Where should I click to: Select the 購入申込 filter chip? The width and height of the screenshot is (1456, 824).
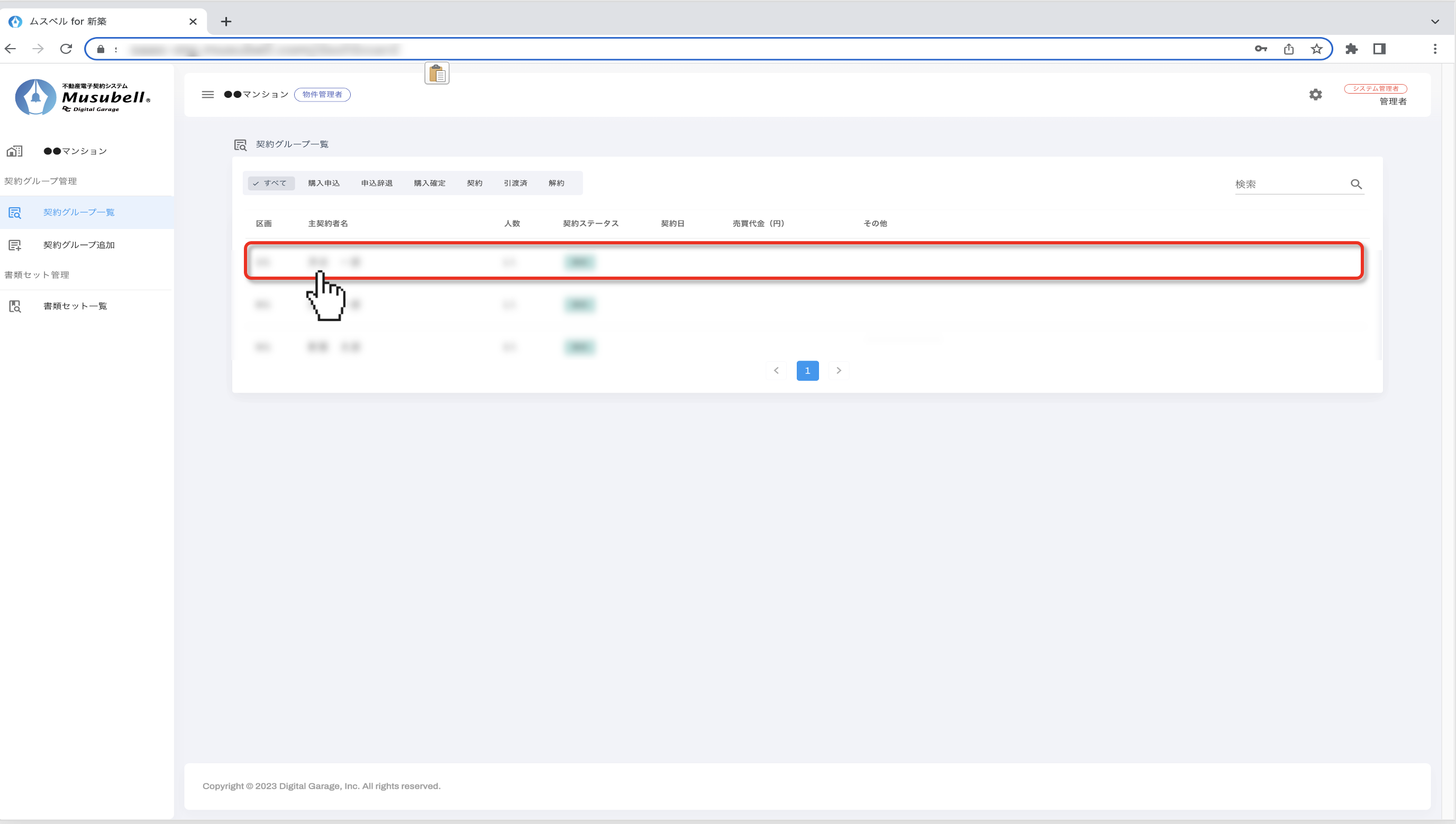[324, 184]
